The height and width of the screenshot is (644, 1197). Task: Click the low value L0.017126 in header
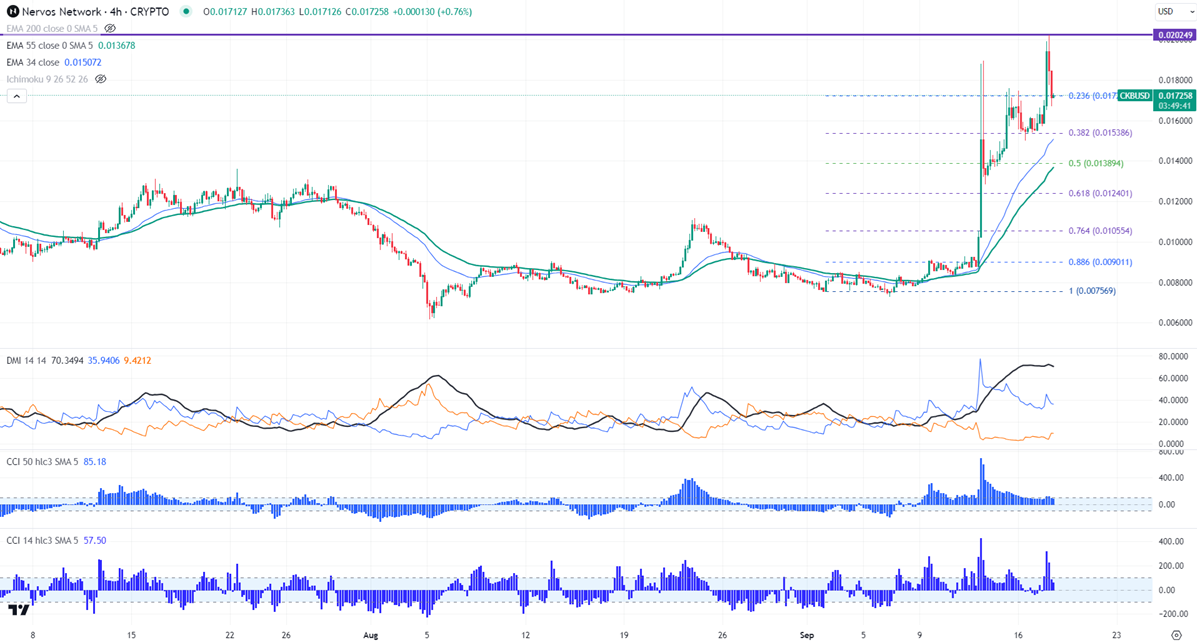click(321, 11)
